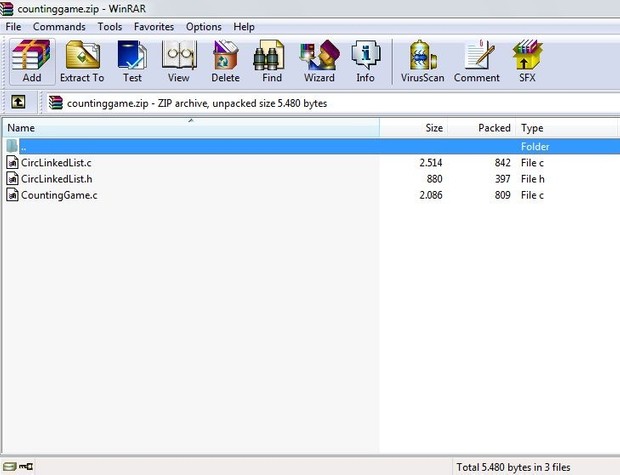Open the View file tool
This screenshot has width=620, height=475.
pyautogui.click(x=179, y=61)
